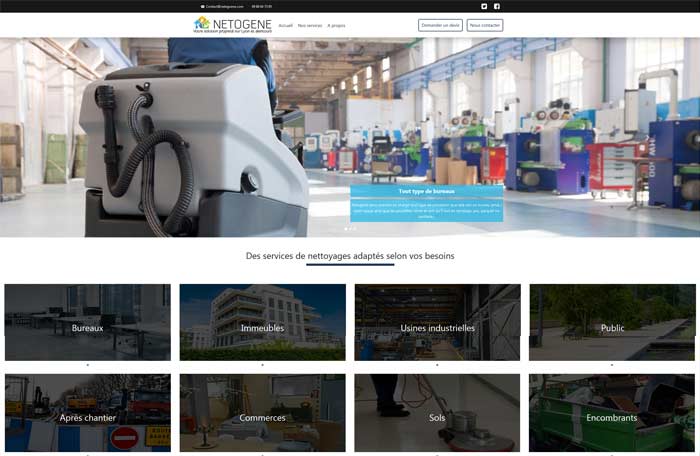Click the phone number in top bar
The width and height of the screenshot is (700, 456).
point(262,6)
